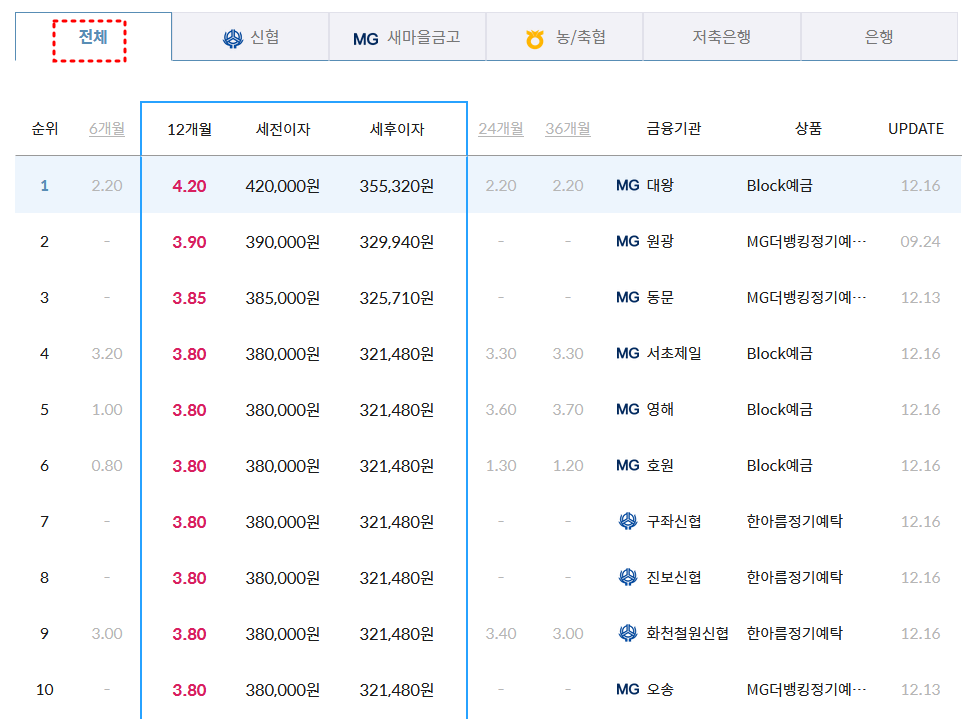979x719 pixels.
Task: Click MG logo next to 오송
Action: click(627, 690)
